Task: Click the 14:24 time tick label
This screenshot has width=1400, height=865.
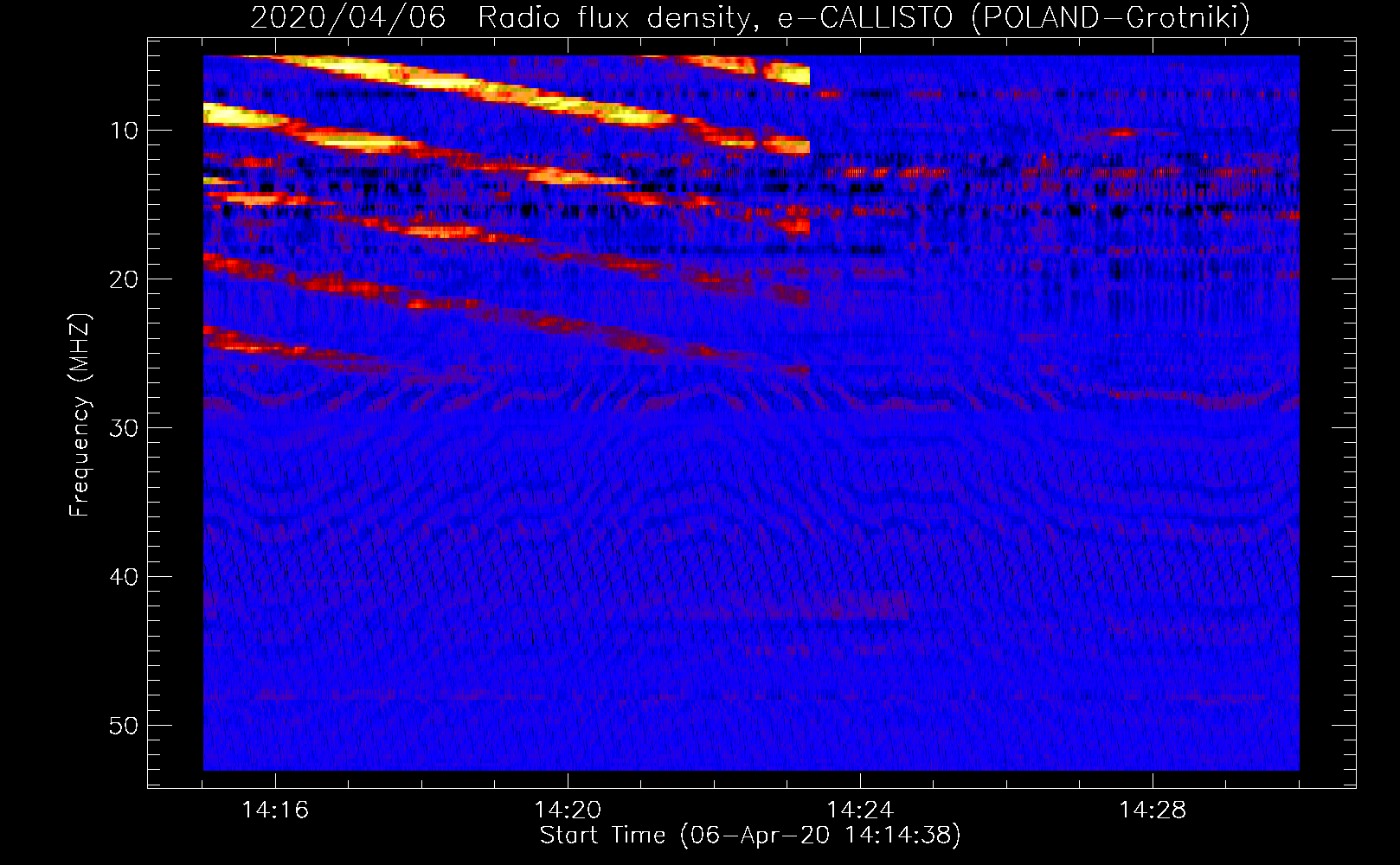Action: 860,811
